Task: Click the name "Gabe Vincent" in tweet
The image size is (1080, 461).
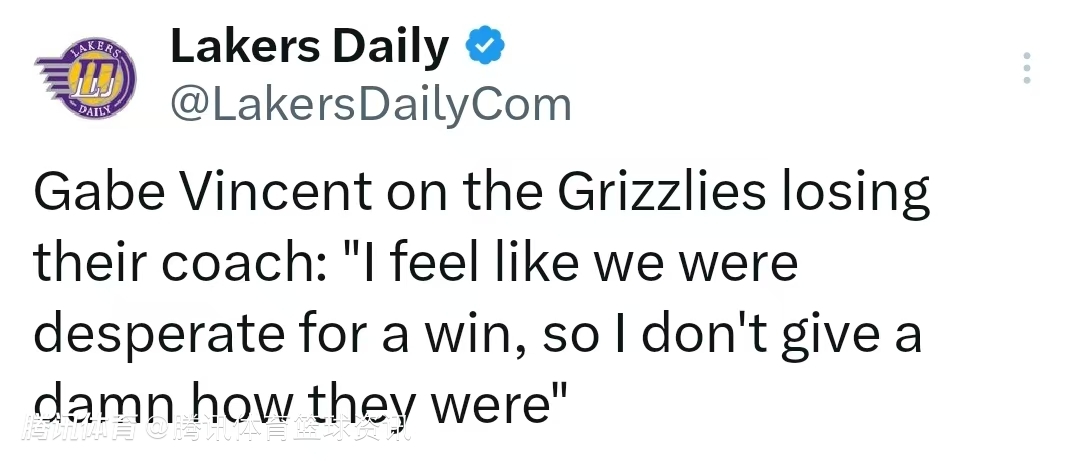Action: tap(198, 195)
